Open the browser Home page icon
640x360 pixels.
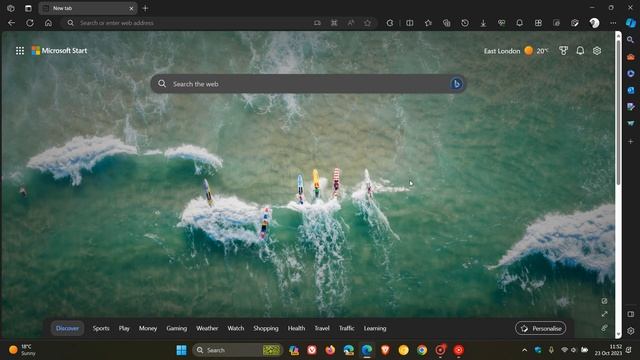pos(48,23)
